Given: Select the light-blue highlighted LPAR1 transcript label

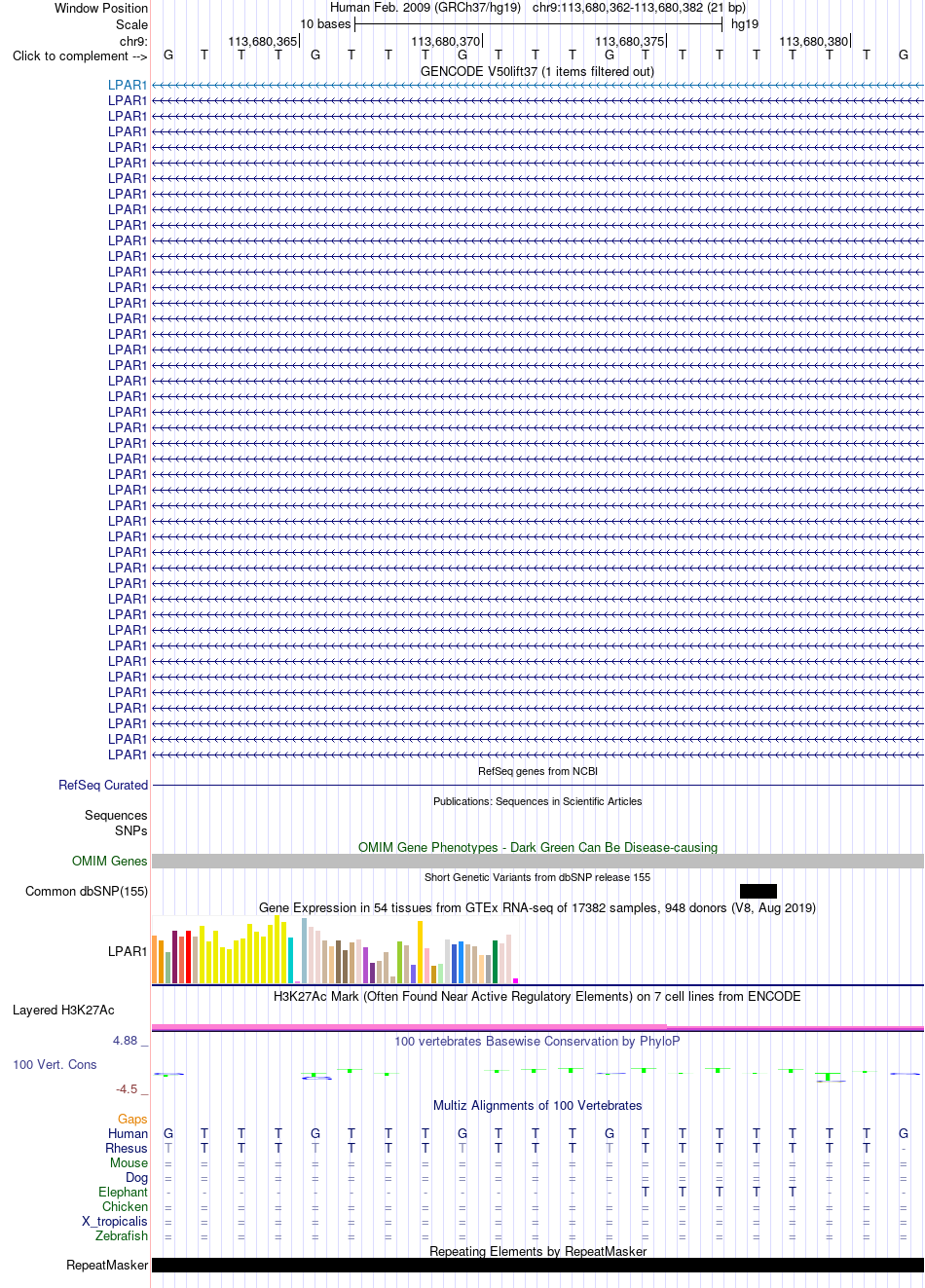Looking at the screenshot, I should 128,85.
